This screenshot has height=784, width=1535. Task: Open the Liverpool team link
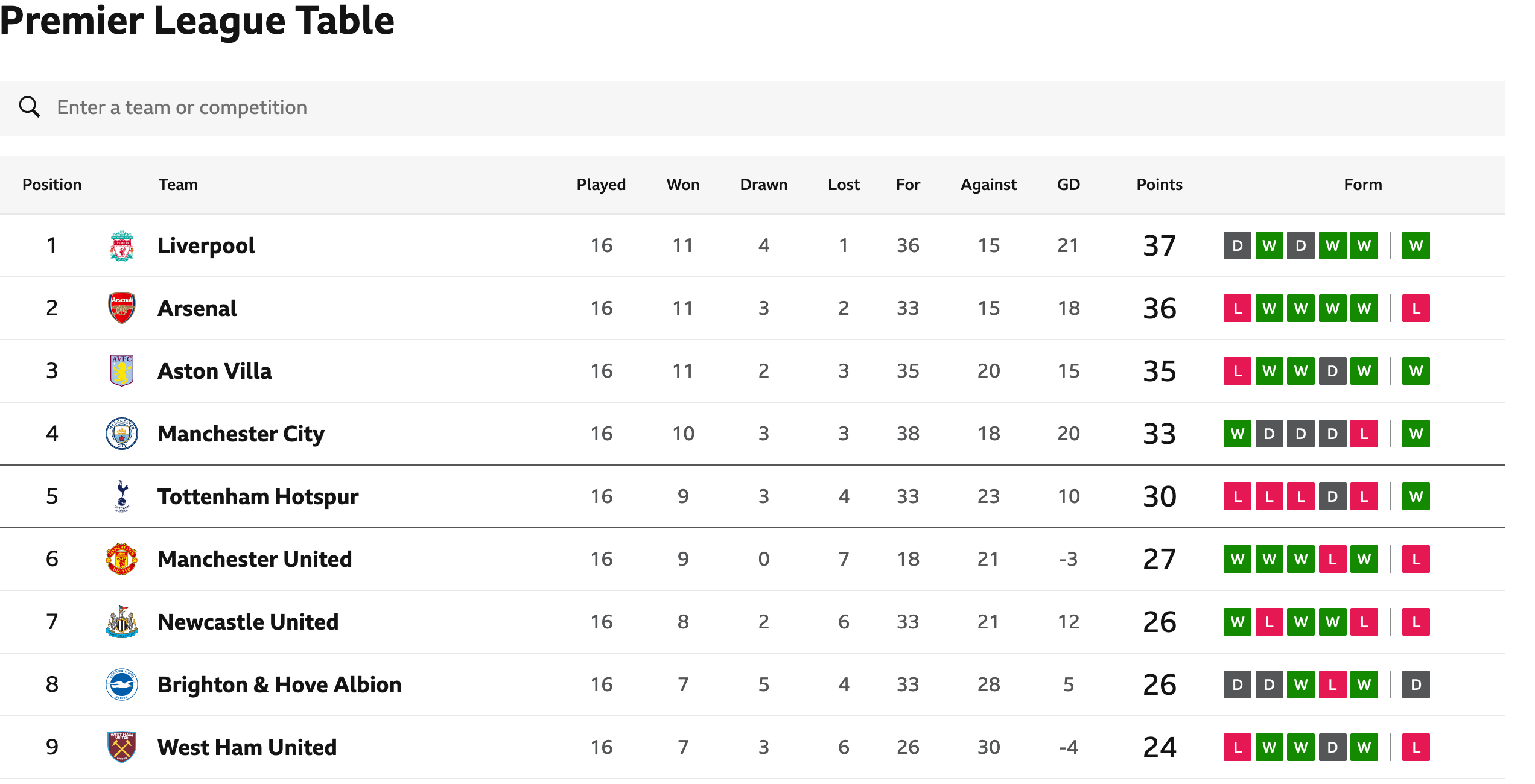[x=206, y=245]
